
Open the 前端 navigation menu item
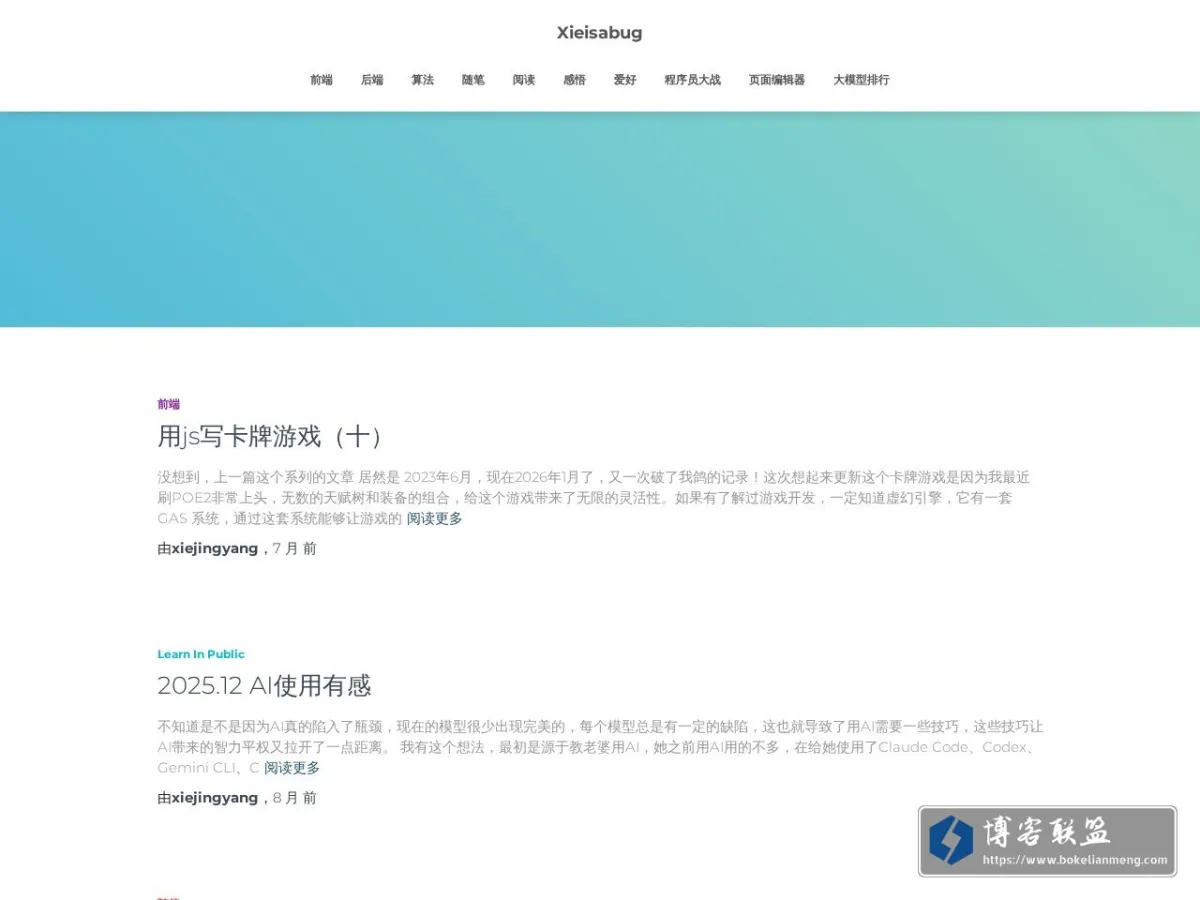(321, 80)
